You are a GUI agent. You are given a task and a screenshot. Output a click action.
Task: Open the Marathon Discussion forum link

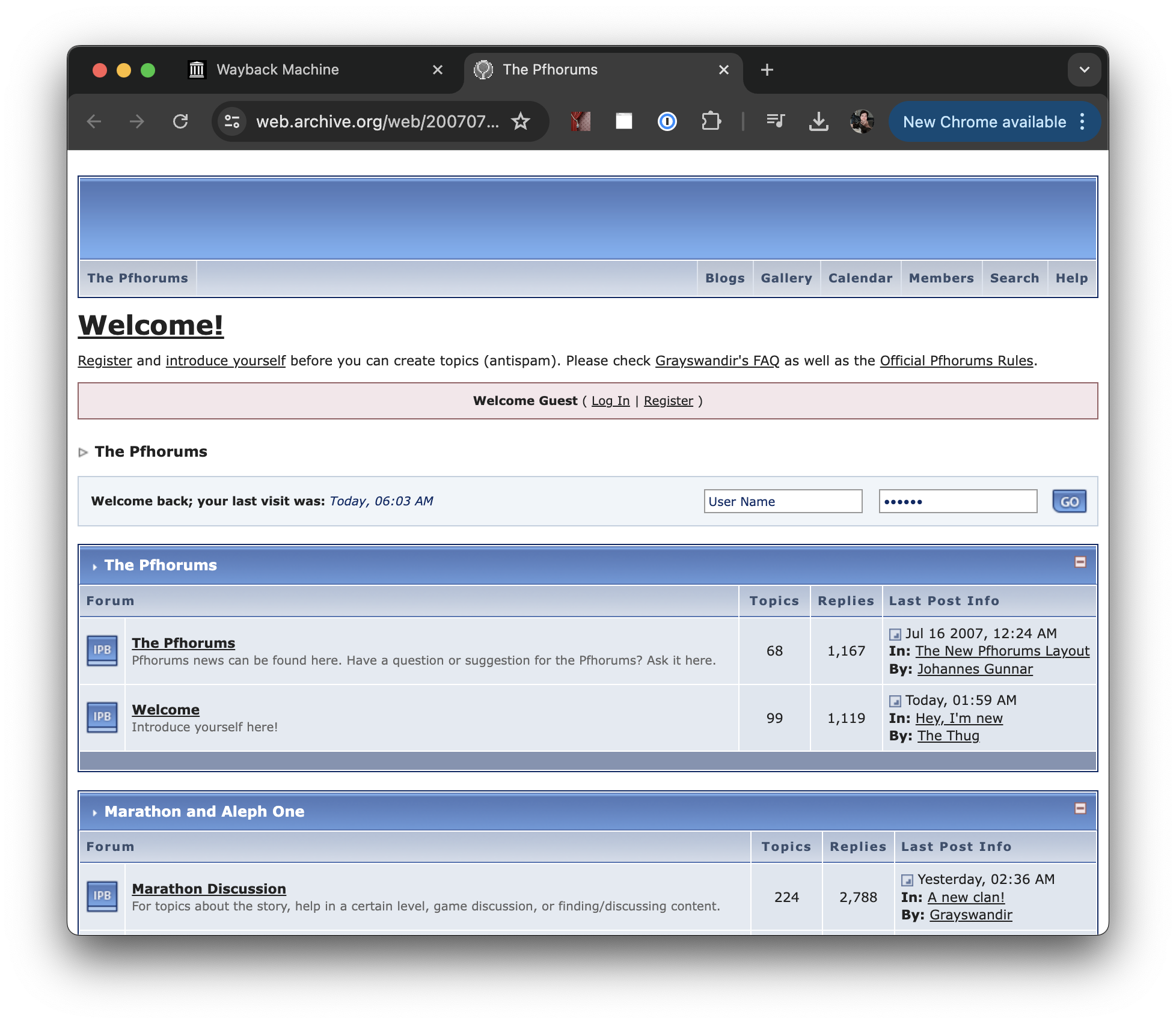[x=209, y=889]
